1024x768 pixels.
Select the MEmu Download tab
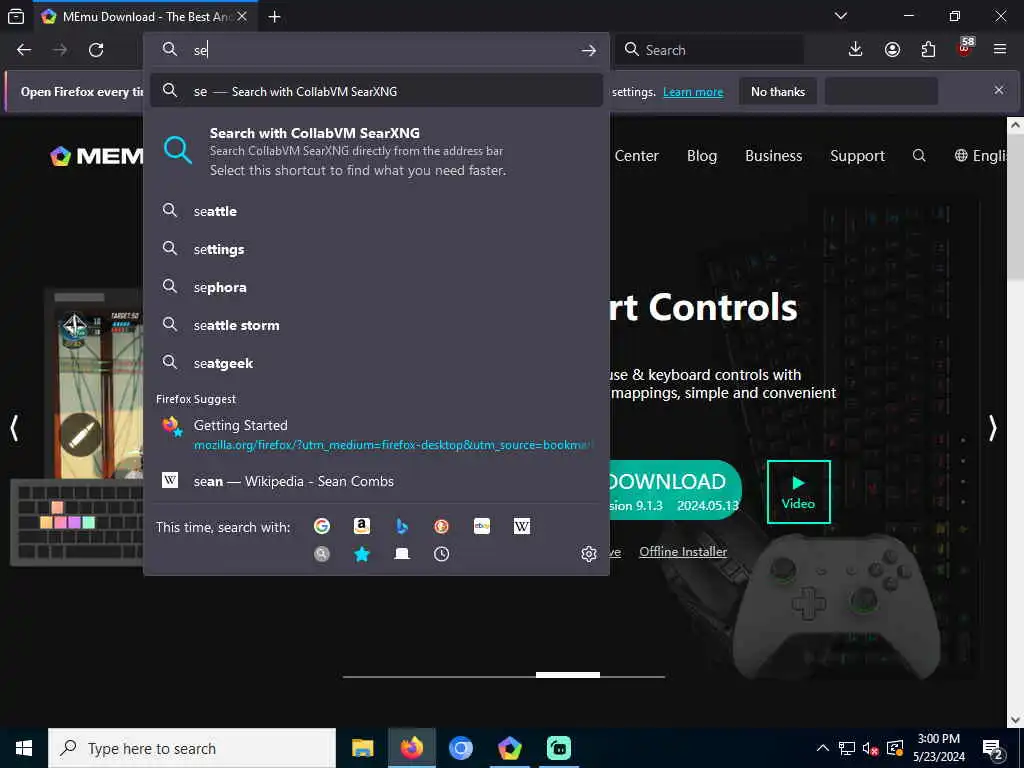144,17
